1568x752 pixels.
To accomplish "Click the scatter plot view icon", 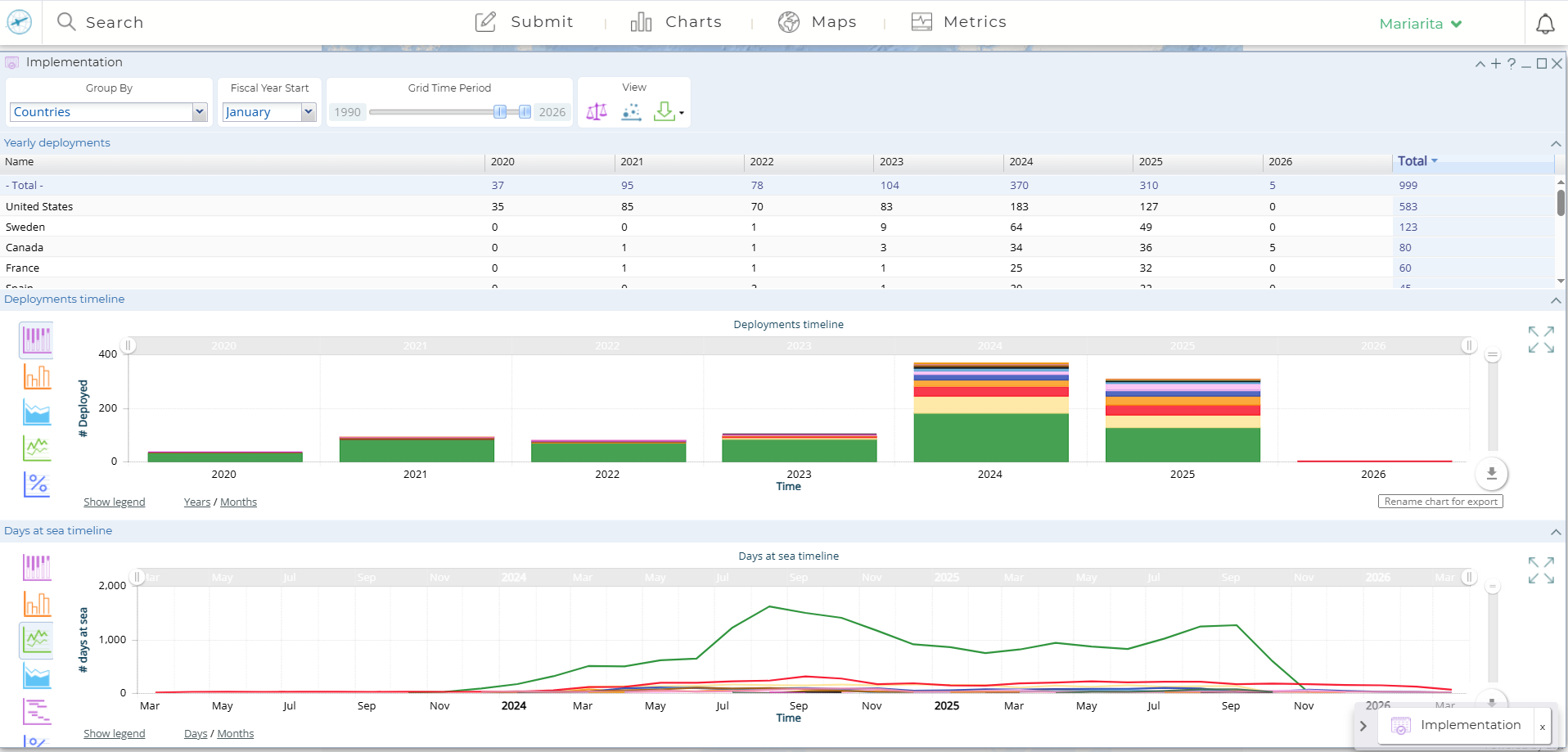I will tap(631, 112).
